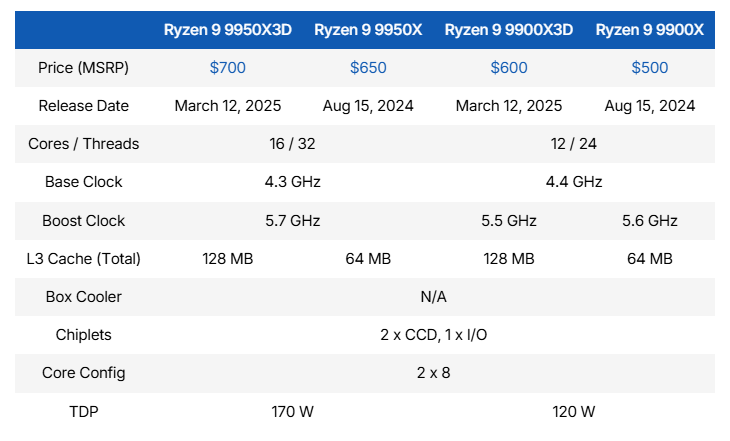730x441 pixels.
Task: Click the Core Config row label
Action: point(83,373)
